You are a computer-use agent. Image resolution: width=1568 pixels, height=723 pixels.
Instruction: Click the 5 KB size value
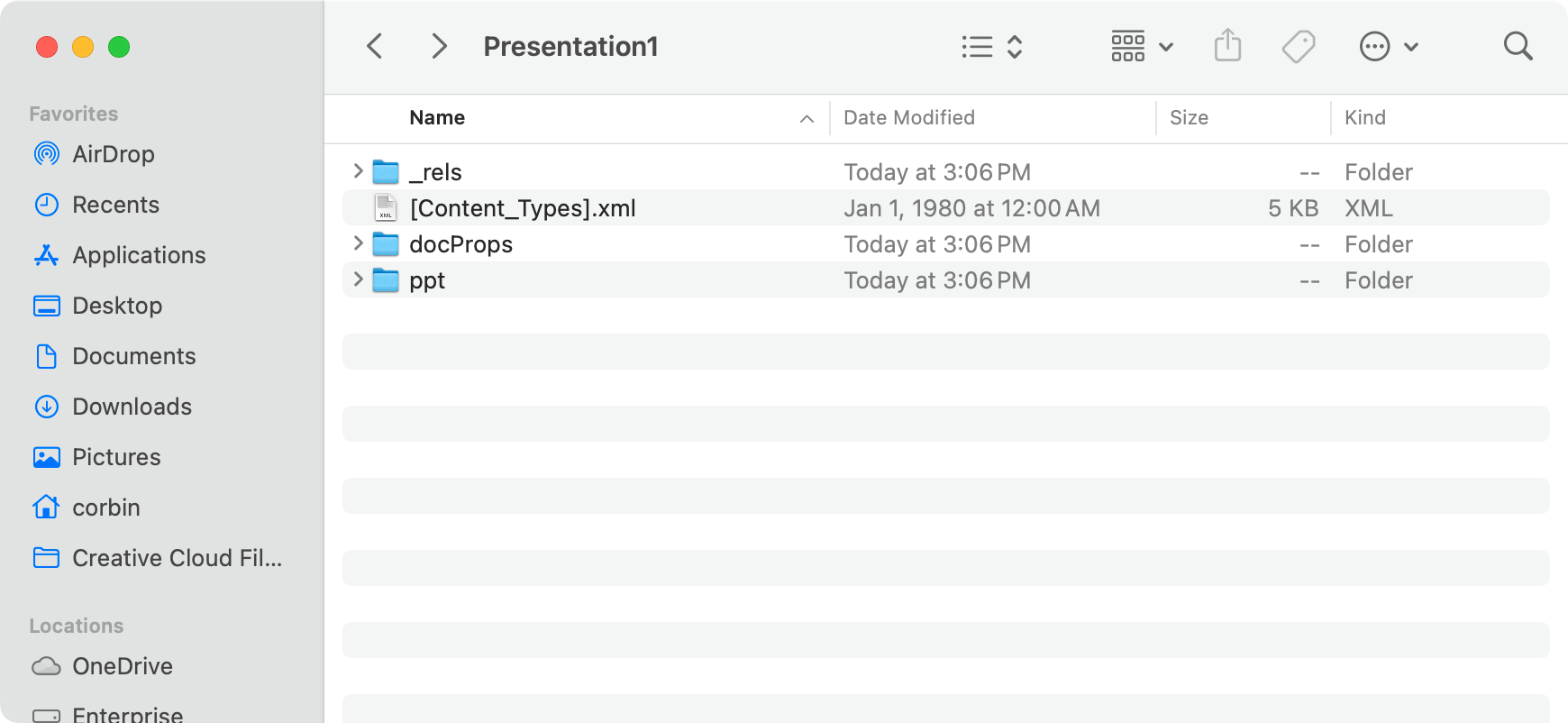pyautogui.click(x=1293, y=208)
